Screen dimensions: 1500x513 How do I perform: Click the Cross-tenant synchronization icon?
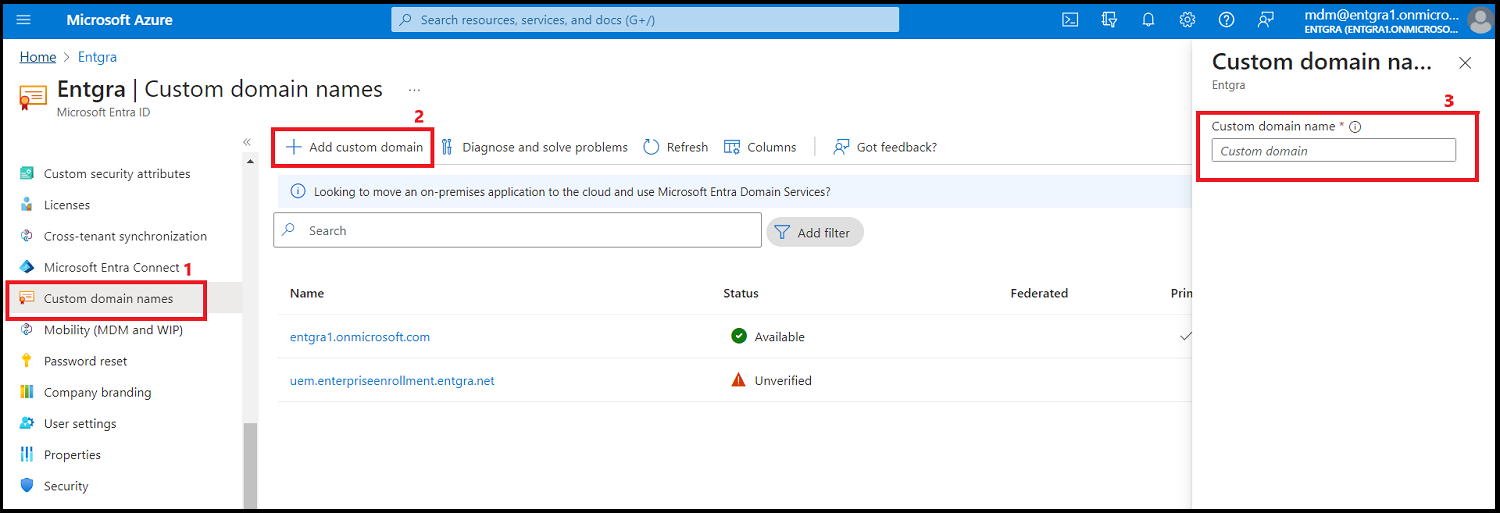[27, 236]
